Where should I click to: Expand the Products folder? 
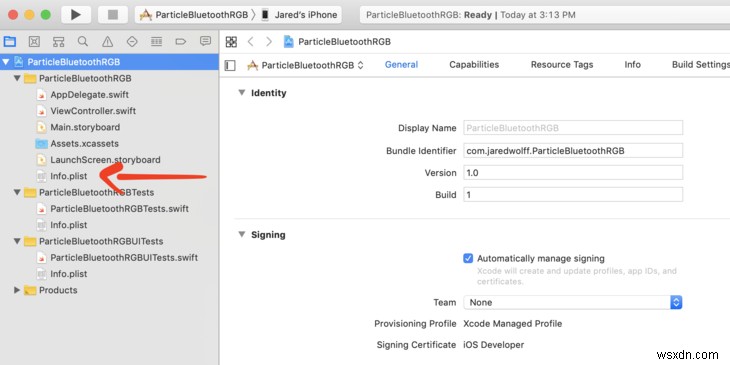(x=17, y=290)
